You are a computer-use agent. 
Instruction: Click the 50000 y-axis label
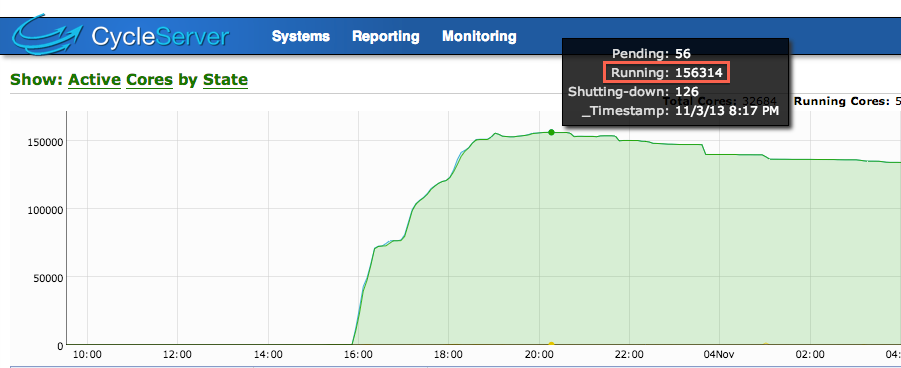pos(48,278)
